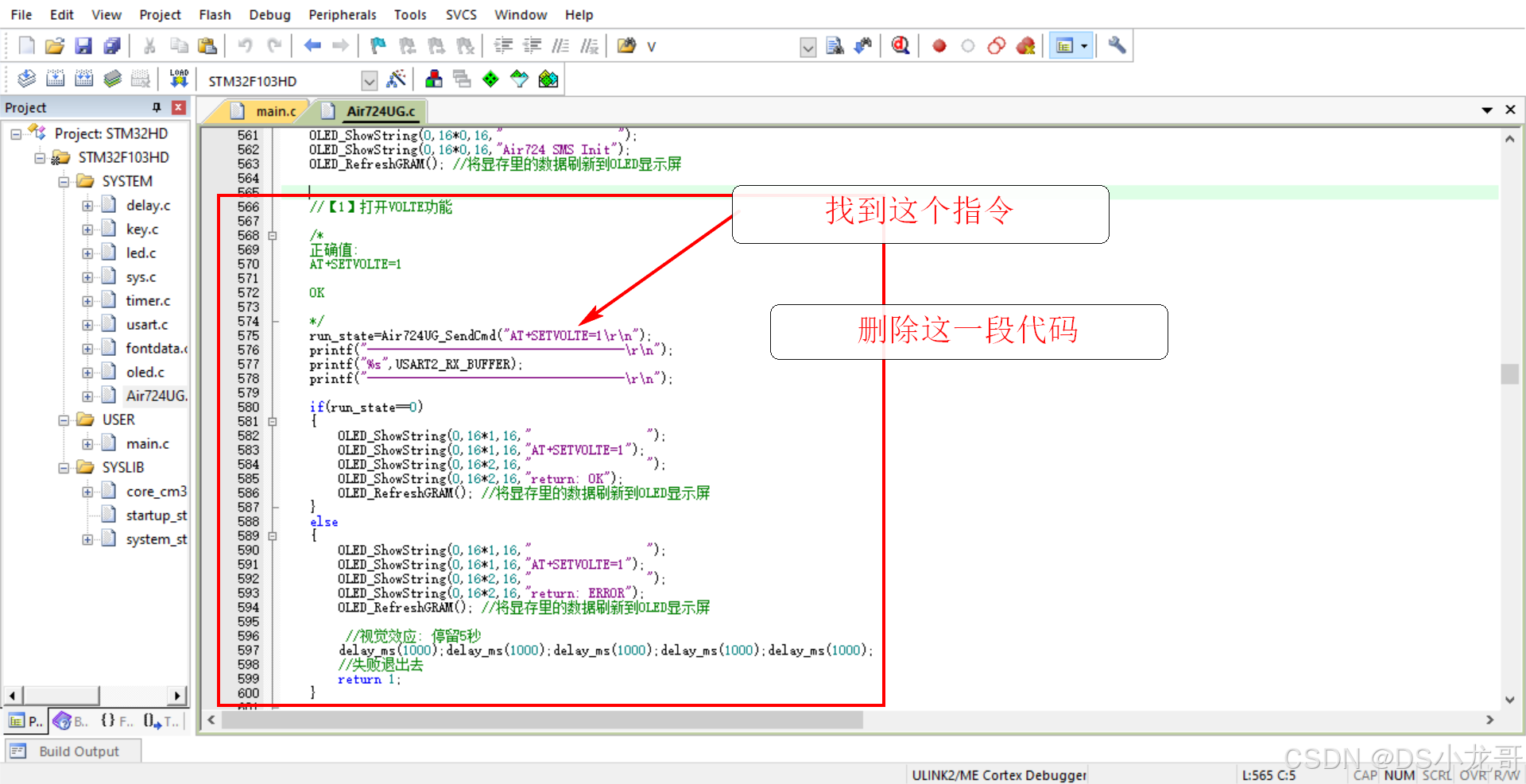Click the Undo arrow icon
The image size is (1526, 784).
[246, 46]
